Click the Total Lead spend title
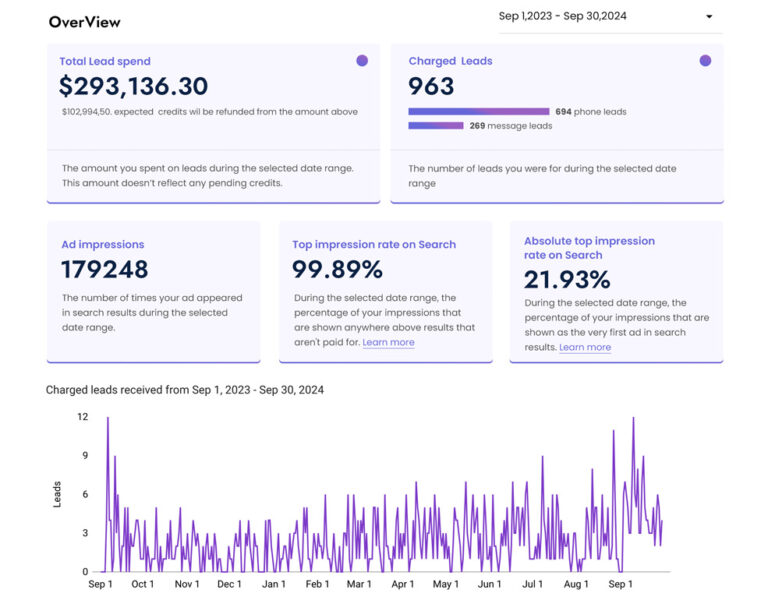The height and width of the screenshot is (611, 768). pos(105,61)
